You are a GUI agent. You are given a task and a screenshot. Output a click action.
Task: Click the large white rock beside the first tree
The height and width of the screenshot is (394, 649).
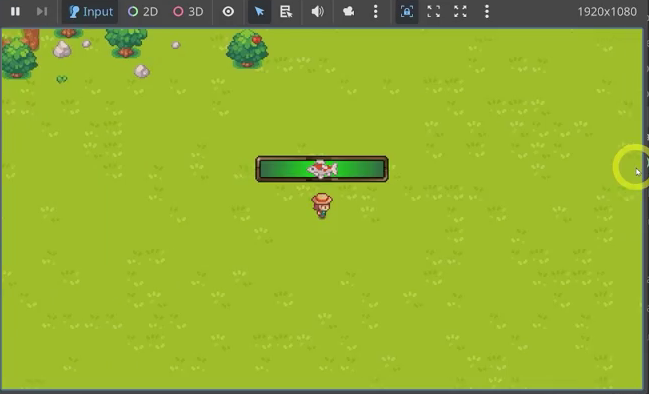[x=62, y=49]
